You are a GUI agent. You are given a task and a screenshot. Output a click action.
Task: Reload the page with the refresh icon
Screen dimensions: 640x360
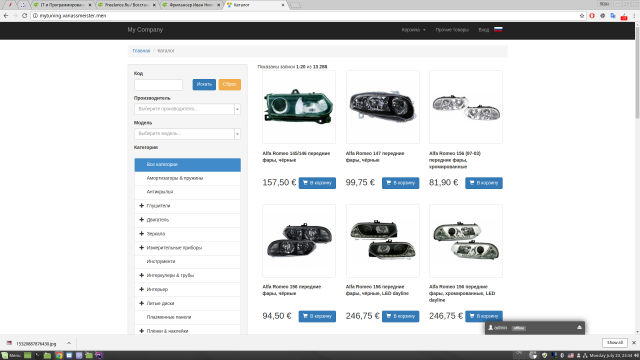coord(24,16)
